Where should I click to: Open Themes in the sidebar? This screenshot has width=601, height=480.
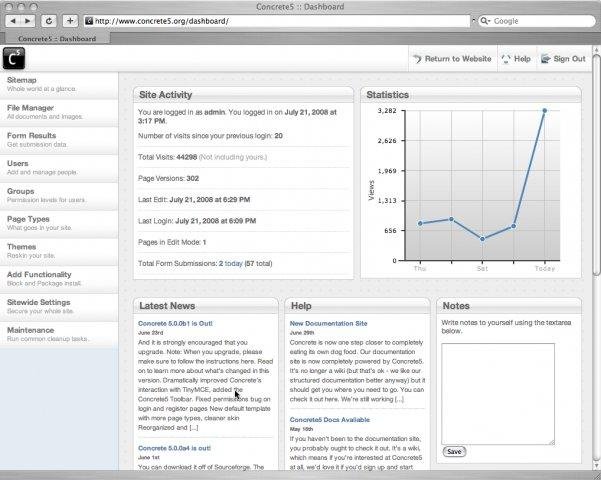tap(59, 251)
